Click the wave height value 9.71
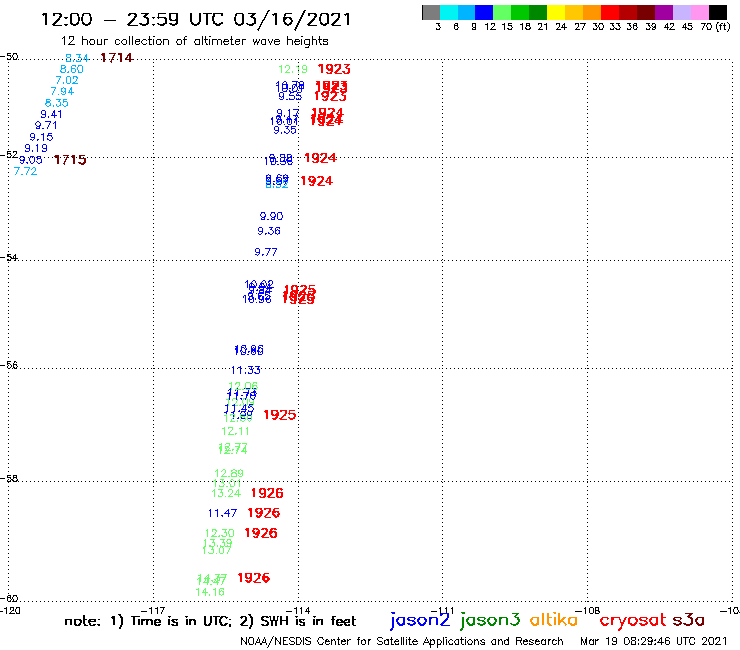The image size is (740, 650). [x=46, y=126]
